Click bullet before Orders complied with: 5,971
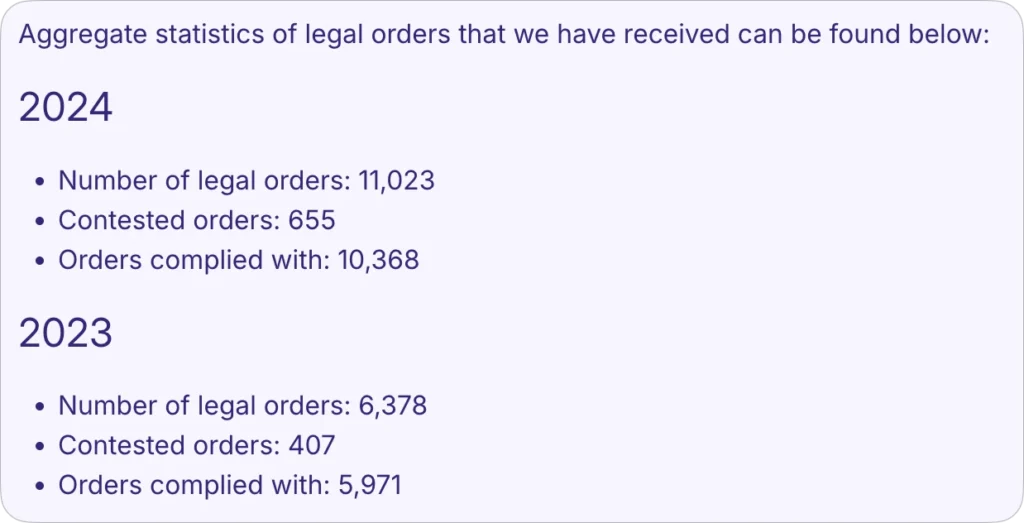This screenshot has height=523, width=1024. [40, 486]
